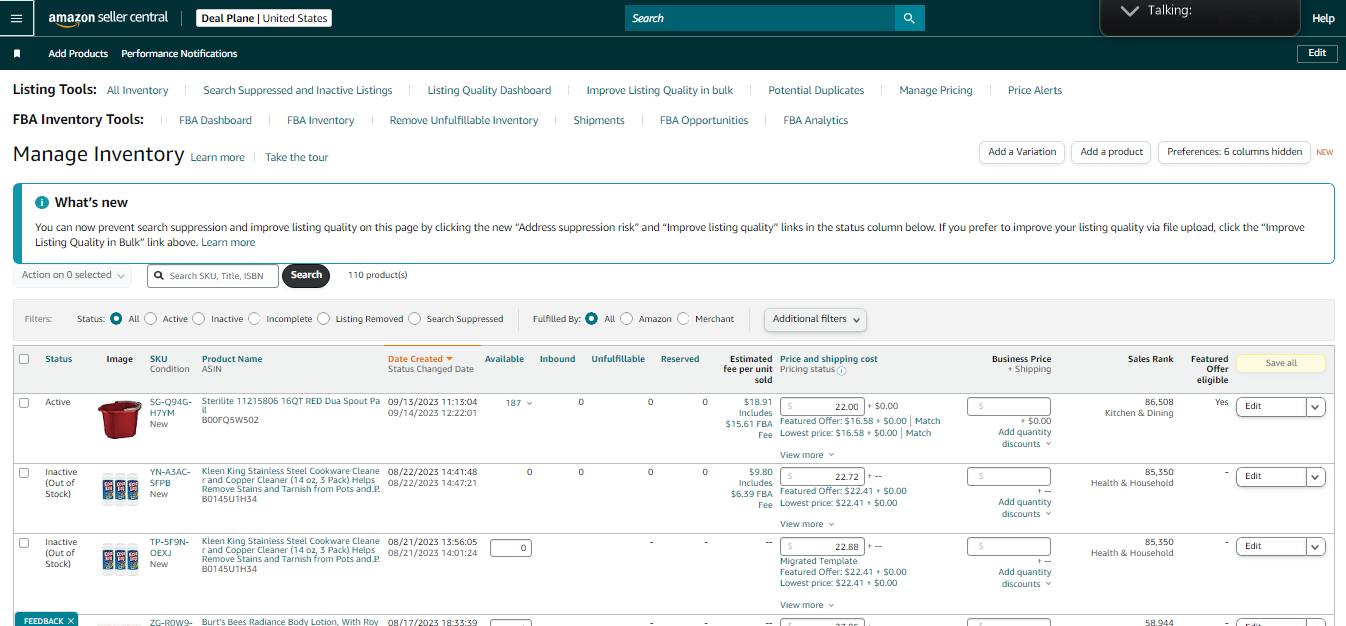Click the inventory Search button
The width and height of the screenshot is (1346, 626).
tap(306, 275)
